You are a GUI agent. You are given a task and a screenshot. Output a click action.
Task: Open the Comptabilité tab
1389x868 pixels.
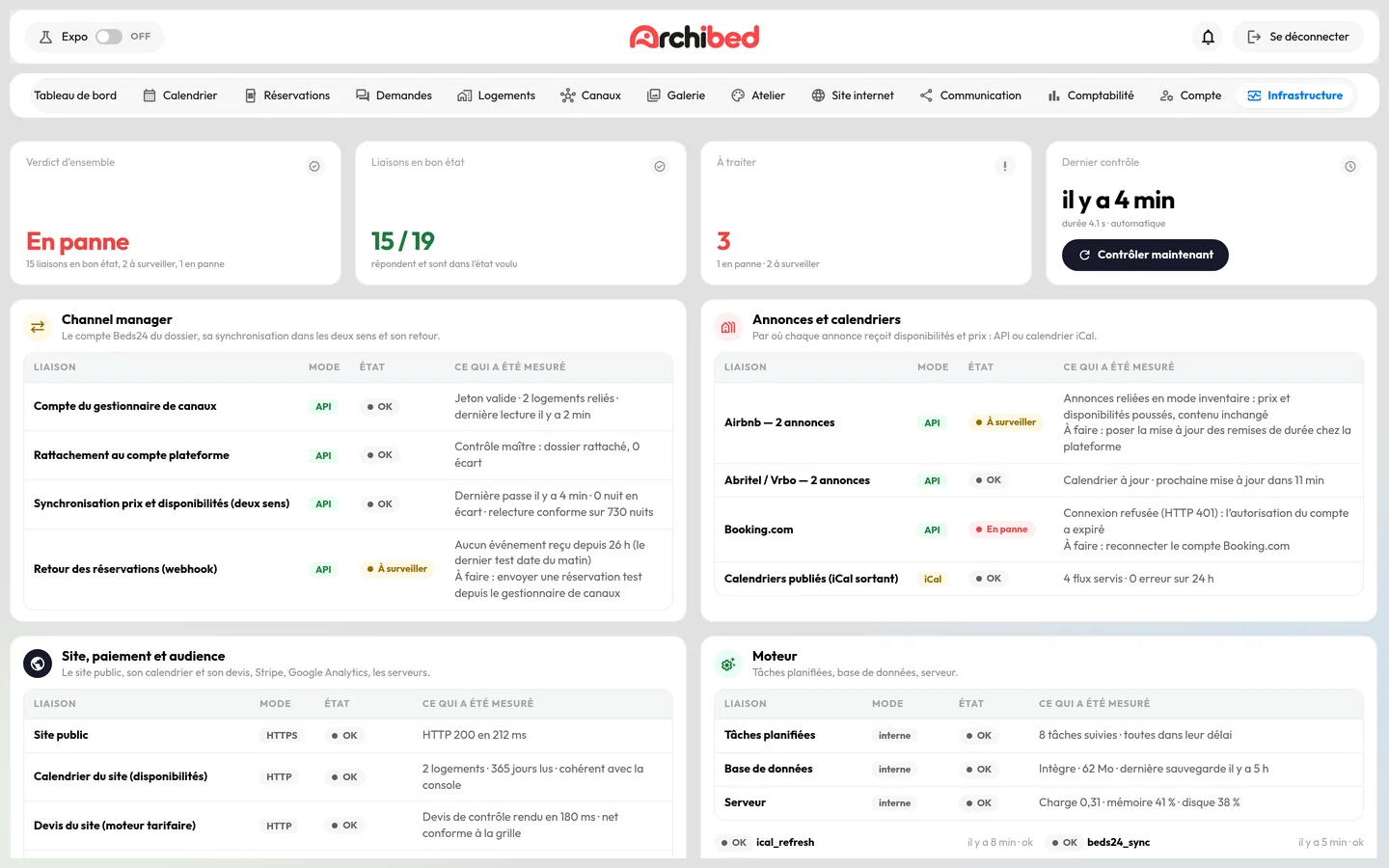coord(1091,95)
